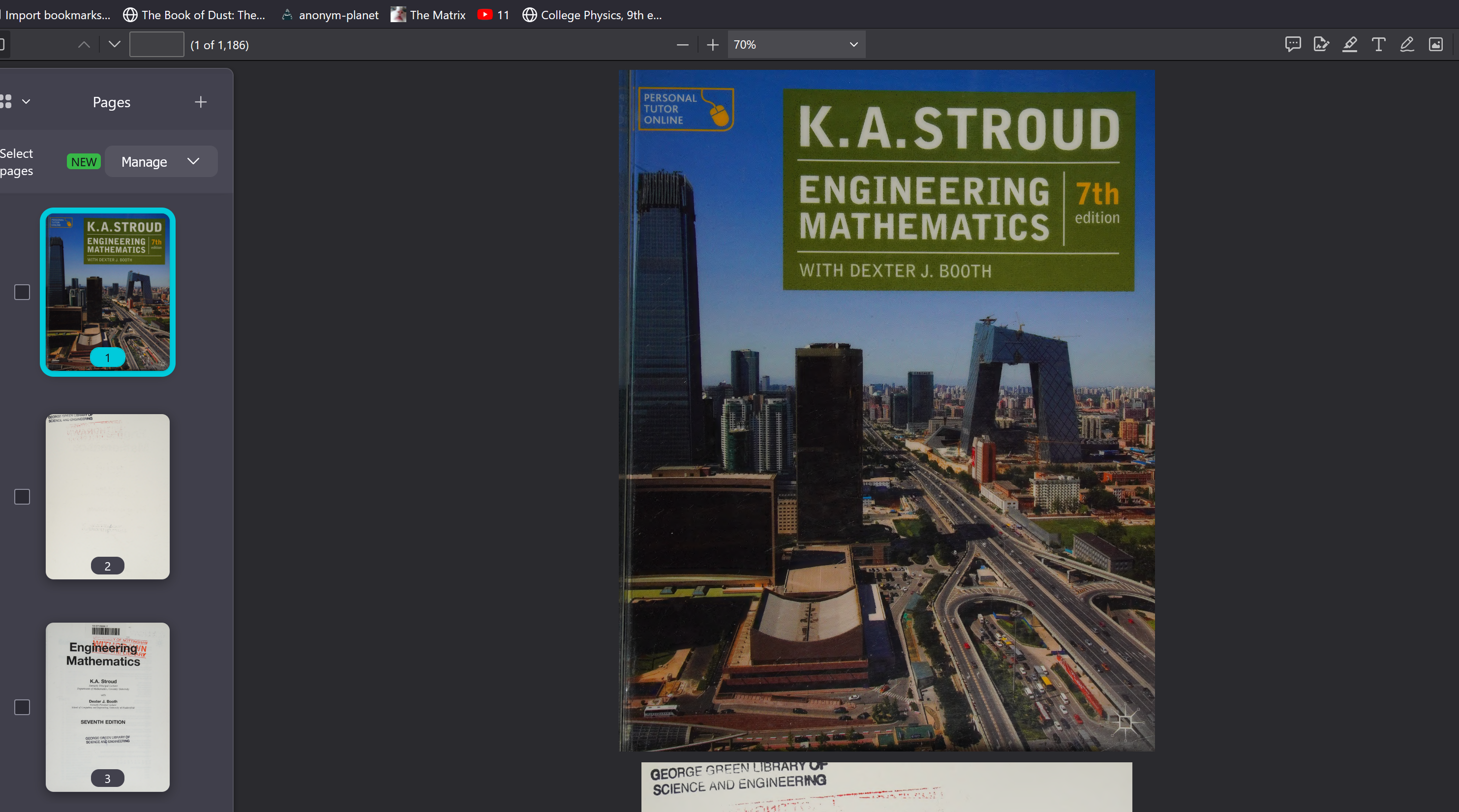Image resolution: width=1459 pixels, height=812 pixels.
Task: Open the anonym-planet bookmark
Action: 330,15
